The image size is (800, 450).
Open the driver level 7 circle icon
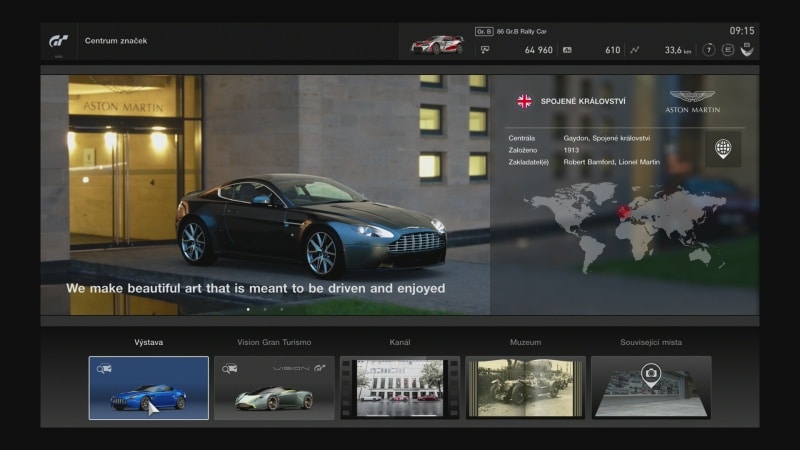(x=709, y=49)
